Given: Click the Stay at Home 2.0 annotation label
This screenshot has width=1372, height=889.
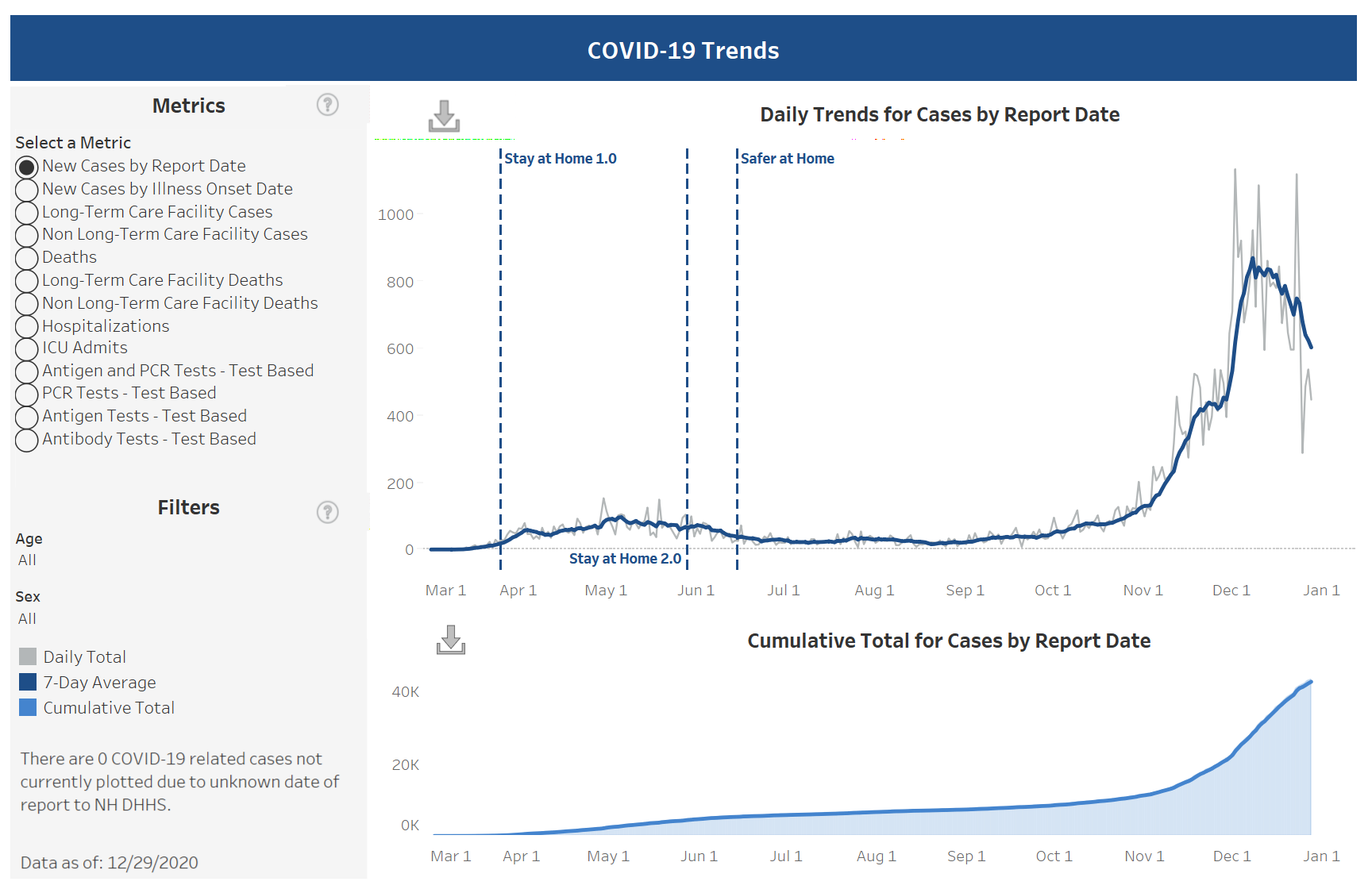Looking at the screenshot, I should [x=625, y=559].
